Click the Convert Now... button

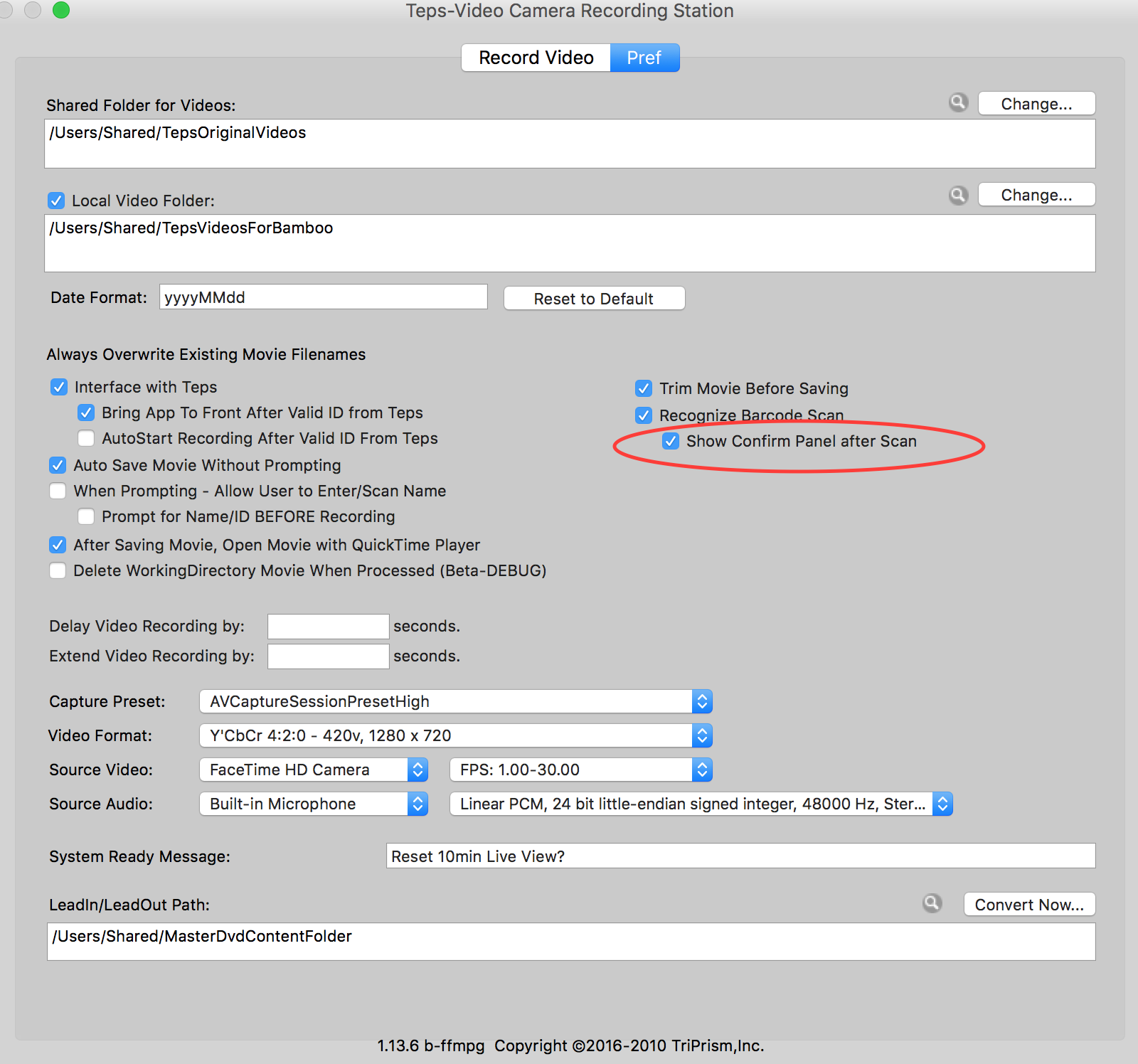pos(1029,905)
